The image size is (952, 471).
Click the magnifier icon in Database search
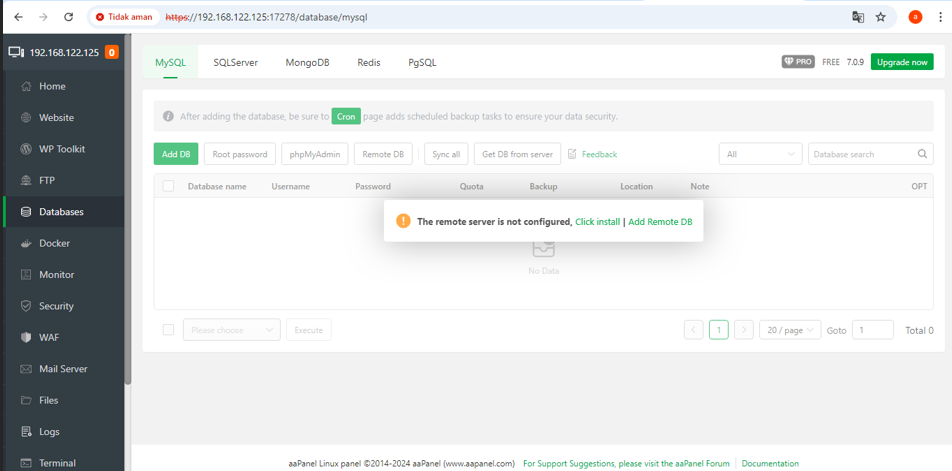click(922, 154)
